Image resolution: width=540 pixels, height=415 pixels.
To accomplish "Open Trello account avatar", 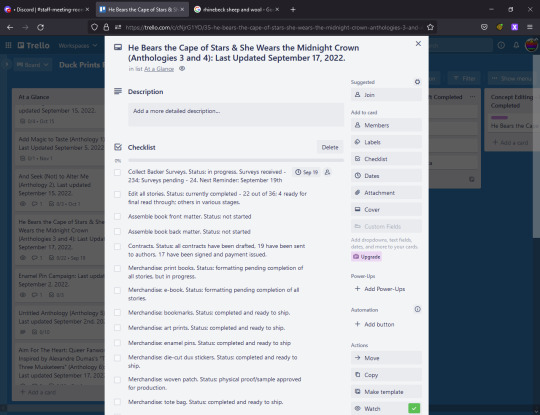I will pyautogui.click(x=532, y=45).
